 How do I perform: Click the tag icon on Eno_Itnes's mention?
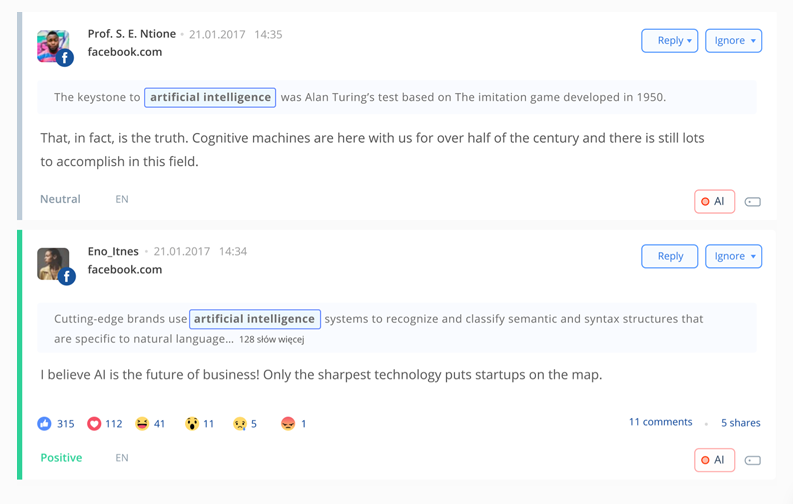pyautogui.click(x=753, y=460)
